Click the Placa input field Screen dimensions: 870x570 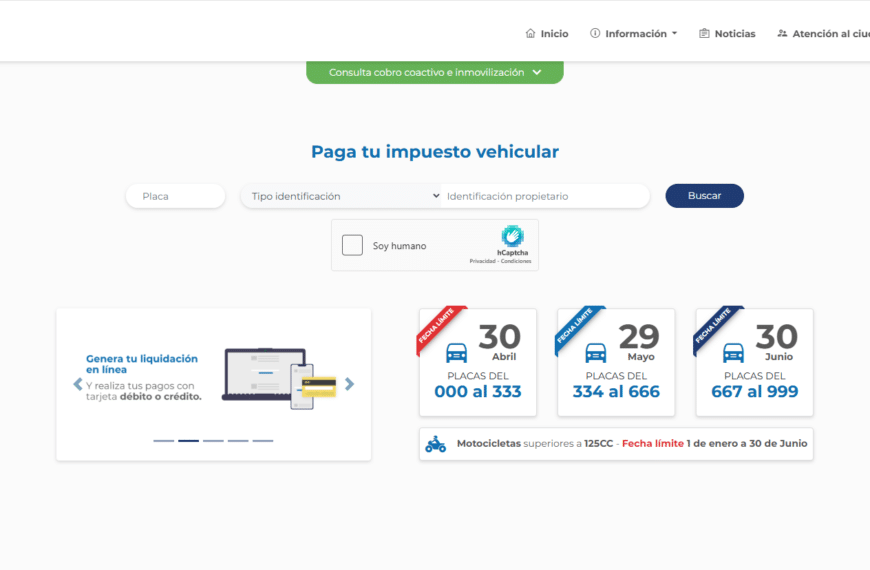click(x=175, y=196)
